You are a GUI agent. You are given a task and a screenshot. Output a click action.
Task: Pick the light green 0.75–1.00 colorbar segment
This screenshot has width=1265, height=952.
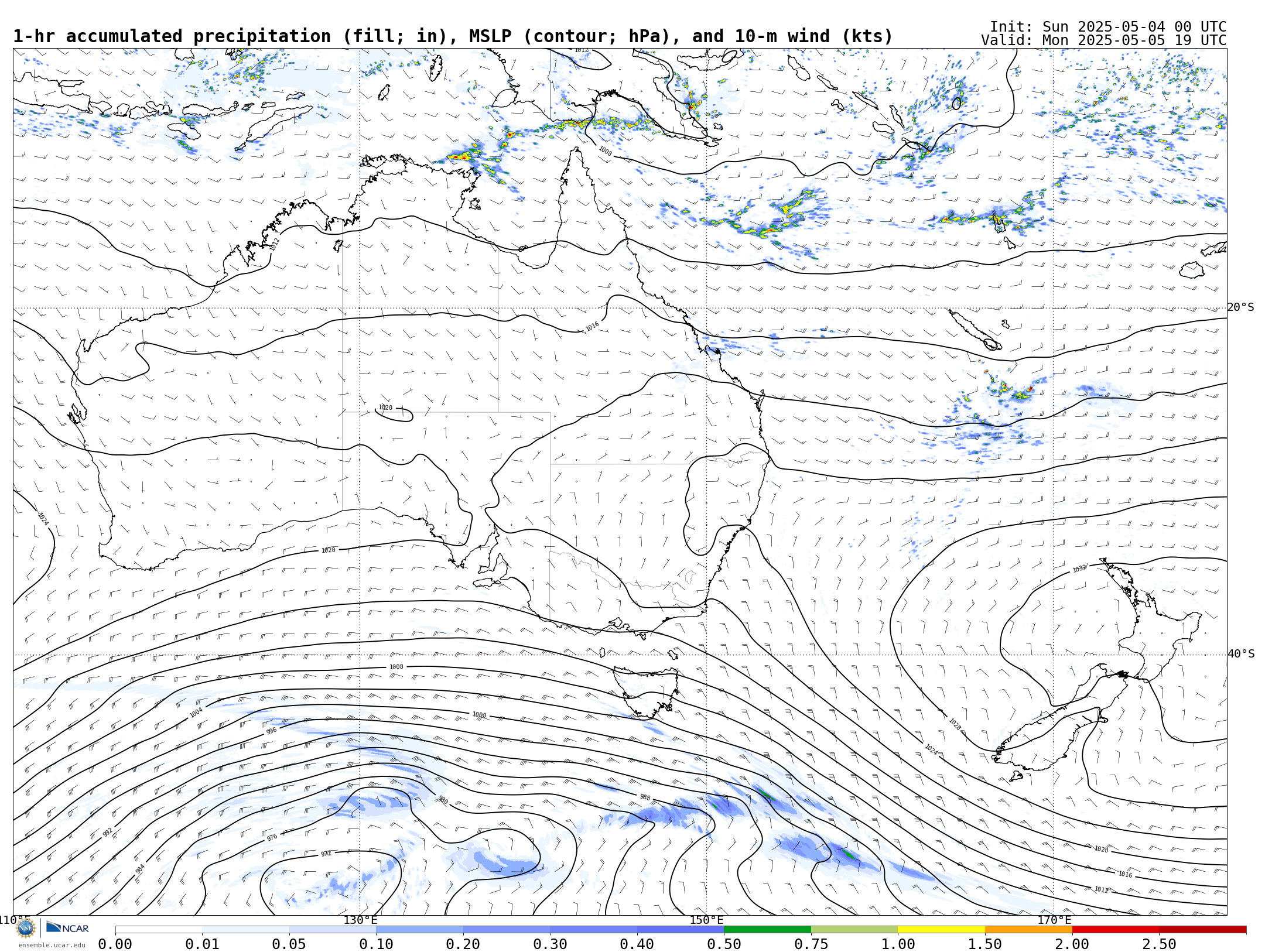coord(854,930)
